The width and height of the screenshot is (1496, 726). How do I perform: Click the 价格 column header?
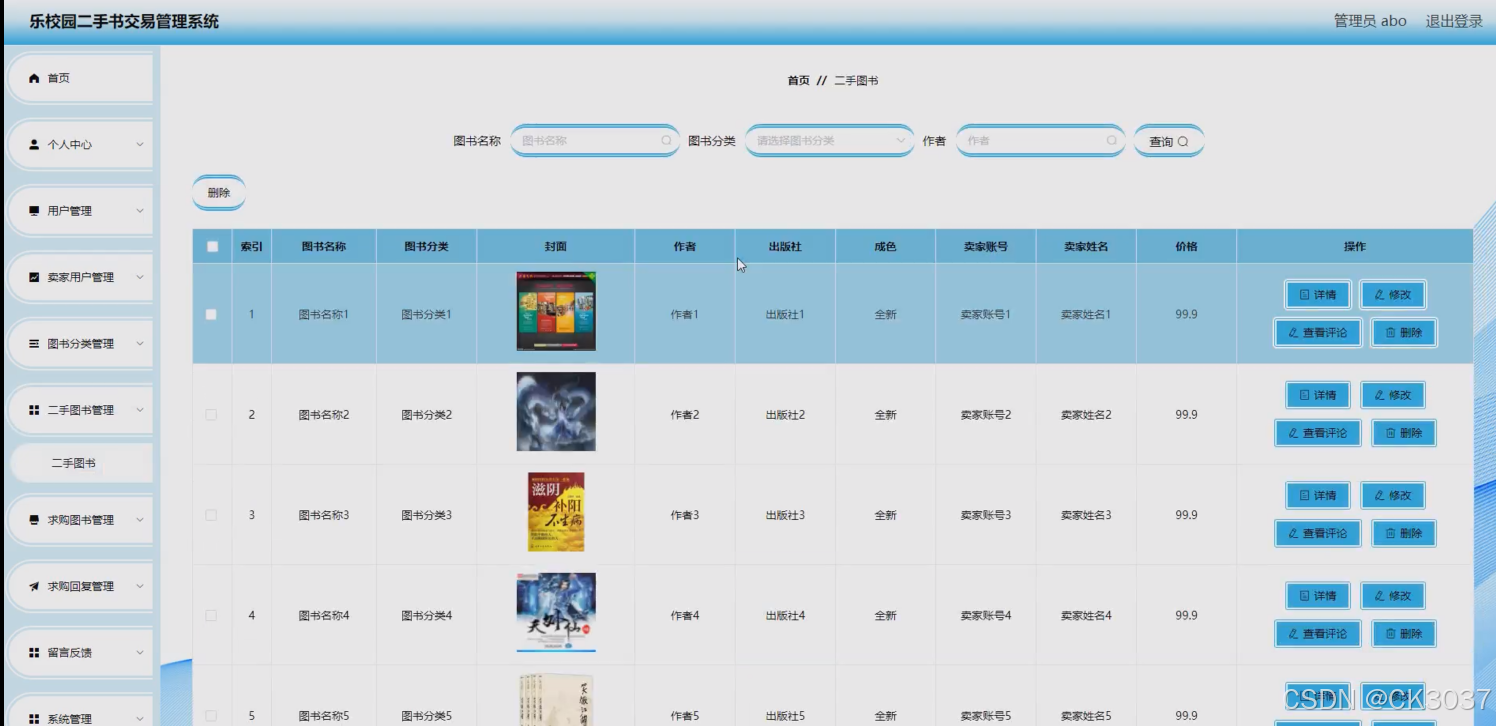pyautogui.click(x=1186, y=247)
